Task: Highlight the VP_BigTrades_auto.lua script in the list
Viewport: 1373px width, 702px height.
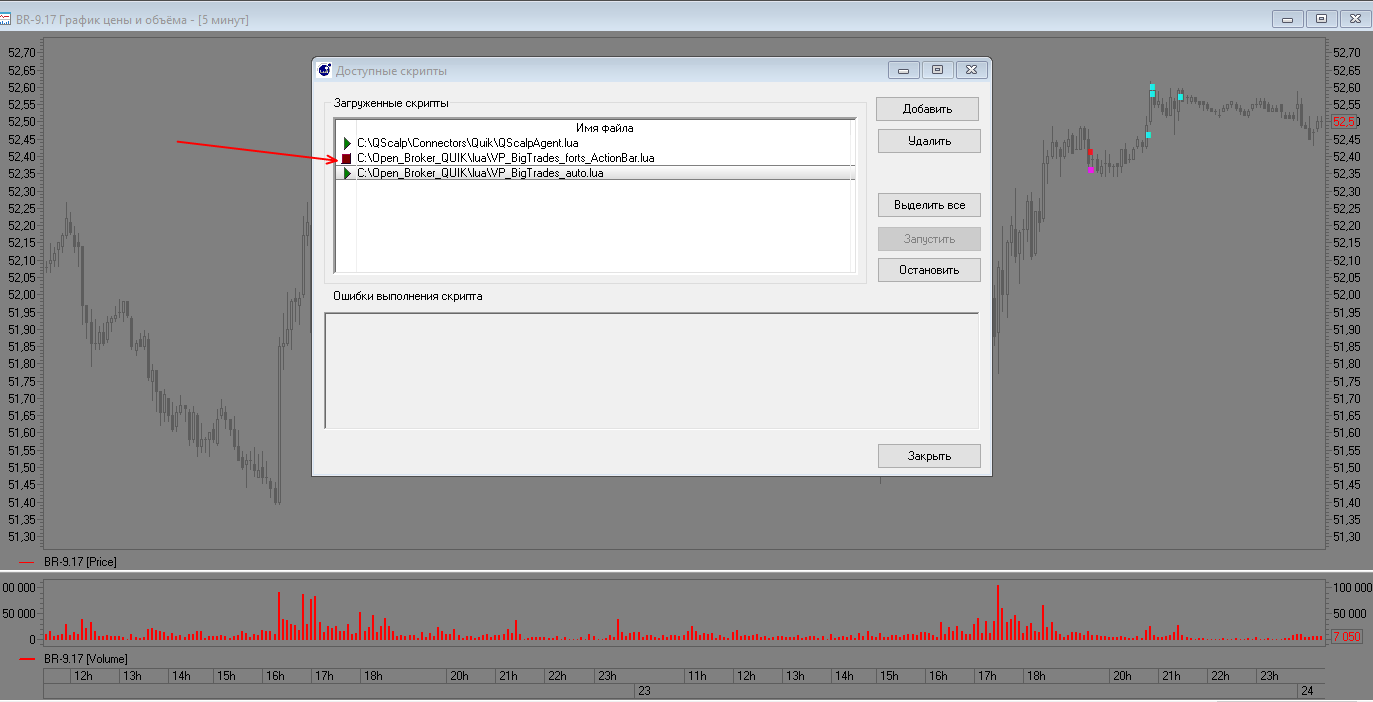Action: point(480,174)
